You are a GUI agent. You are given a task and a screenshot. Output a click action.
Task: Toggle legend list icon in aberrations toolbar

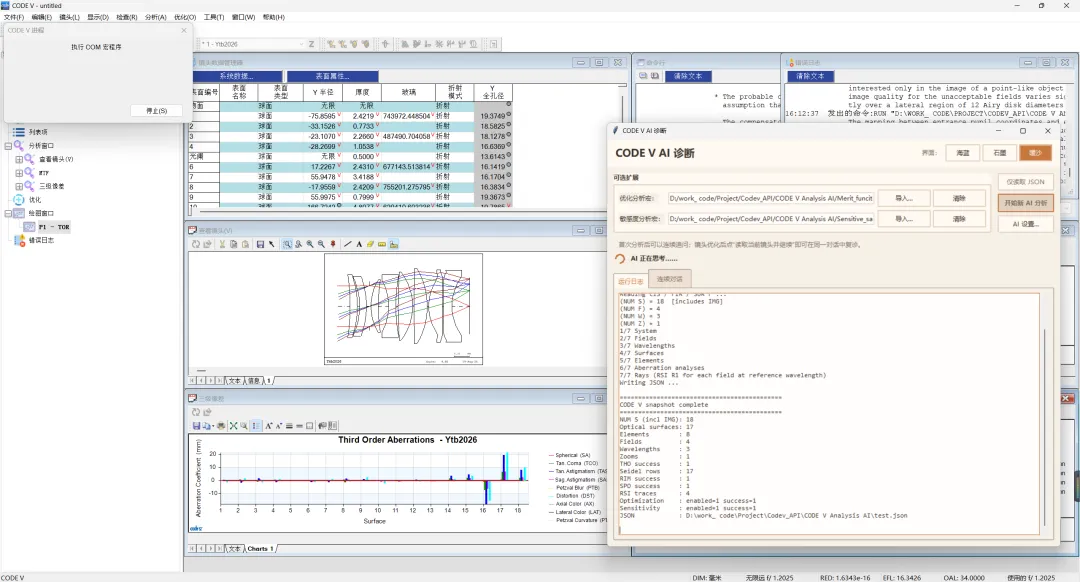tap(256, 426)
